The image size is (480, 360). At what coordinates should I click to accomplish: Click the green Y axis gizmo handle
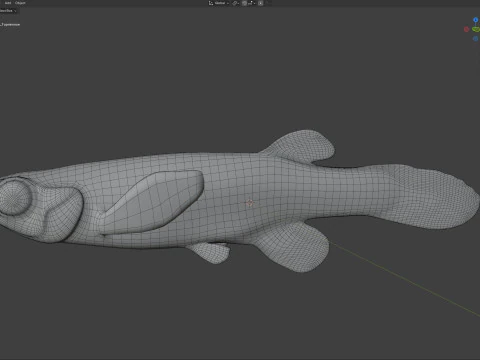pyautogui.click(x=476, y=29)
